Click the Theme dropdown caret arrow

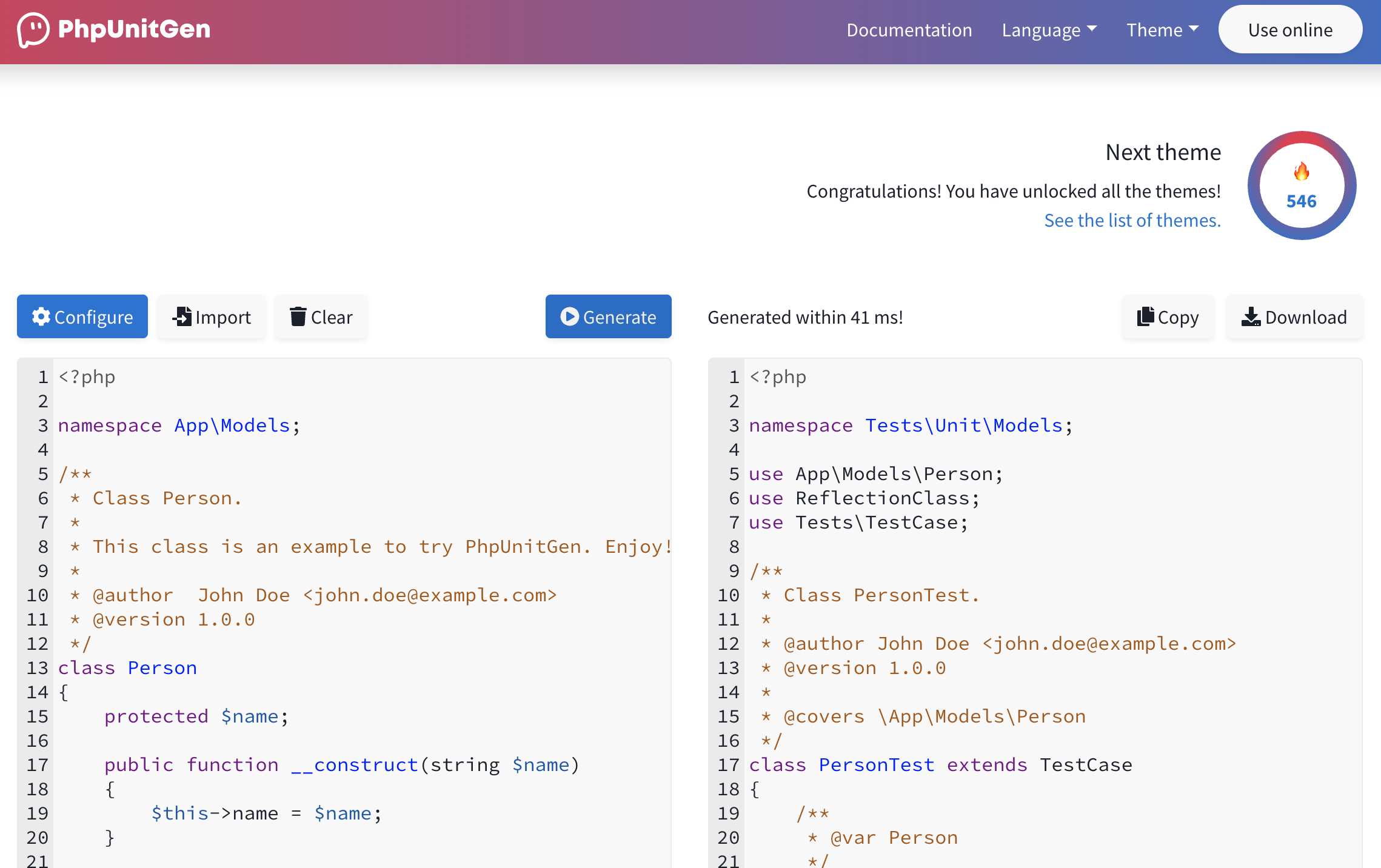coord(1194,28)
